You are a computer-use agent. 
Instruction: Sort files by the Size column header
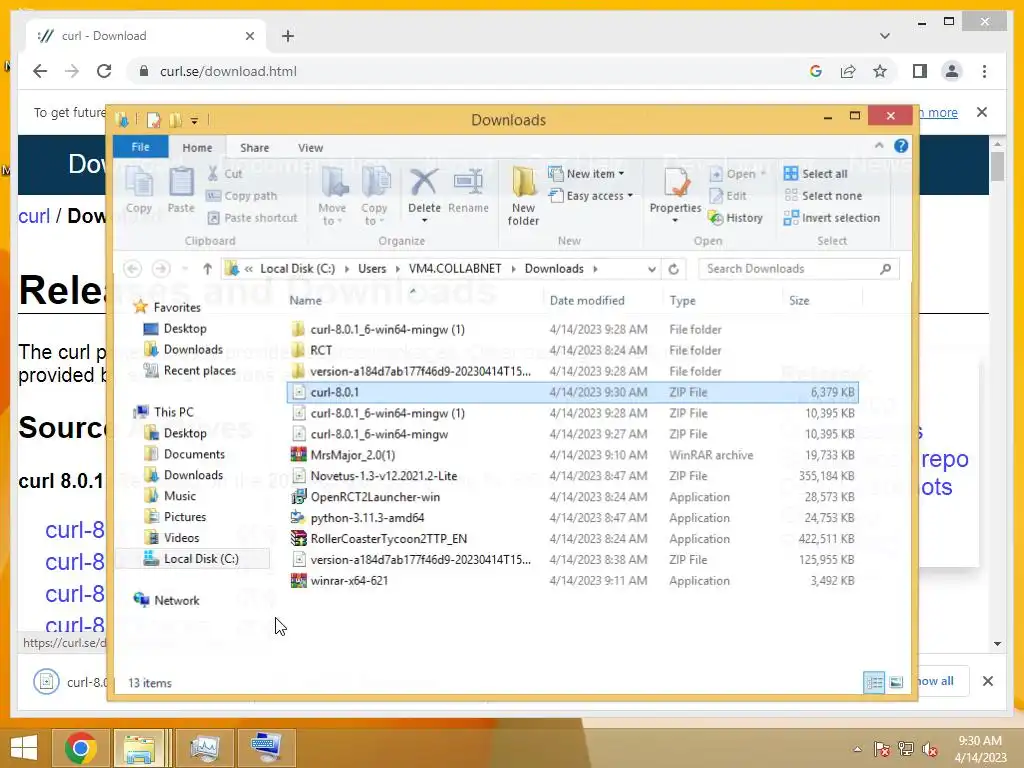pos(799,300)
